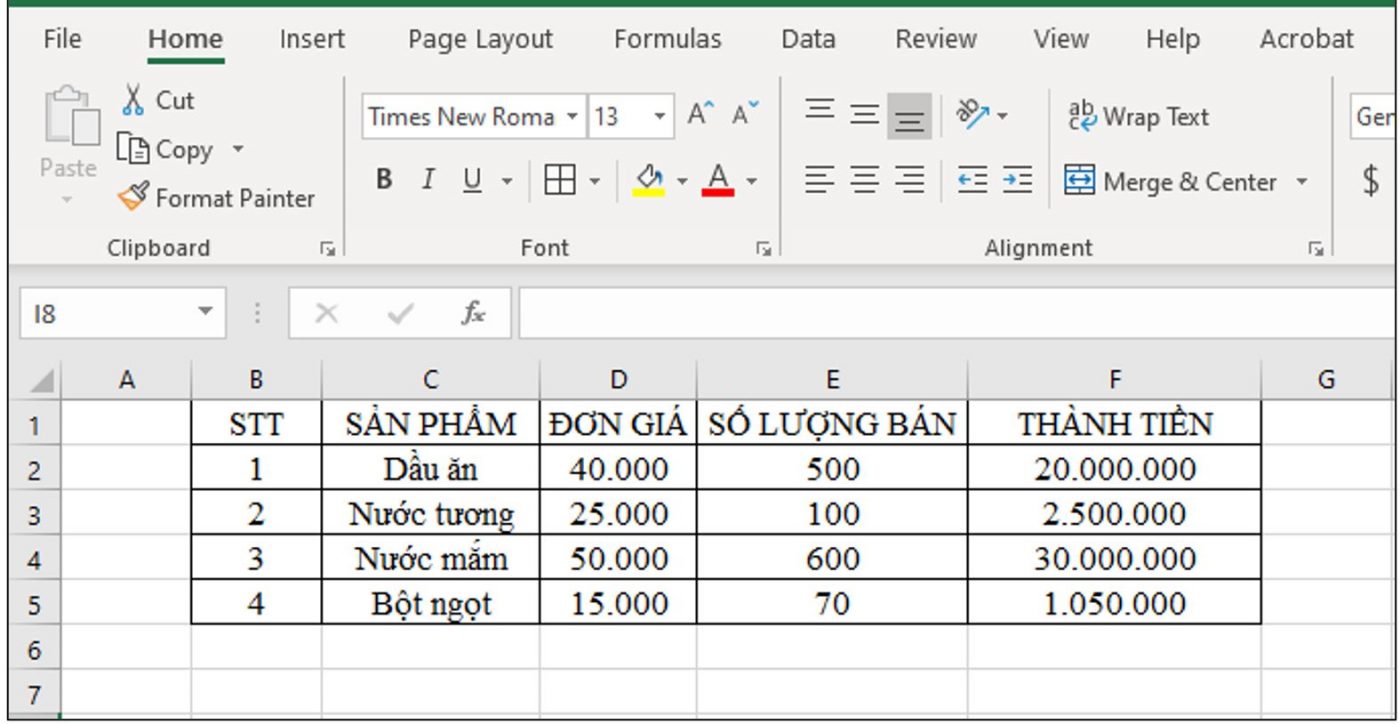The width and height of the screenshot is (1400, 724).
Task: Select column C header
Action: coord(430,380)
